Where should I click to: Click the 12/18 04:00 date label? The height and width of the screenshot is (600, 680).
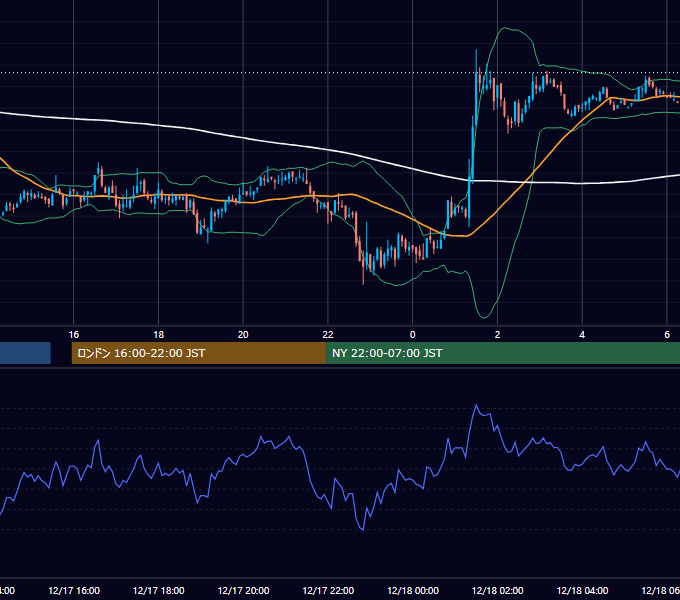coord(582,590)
